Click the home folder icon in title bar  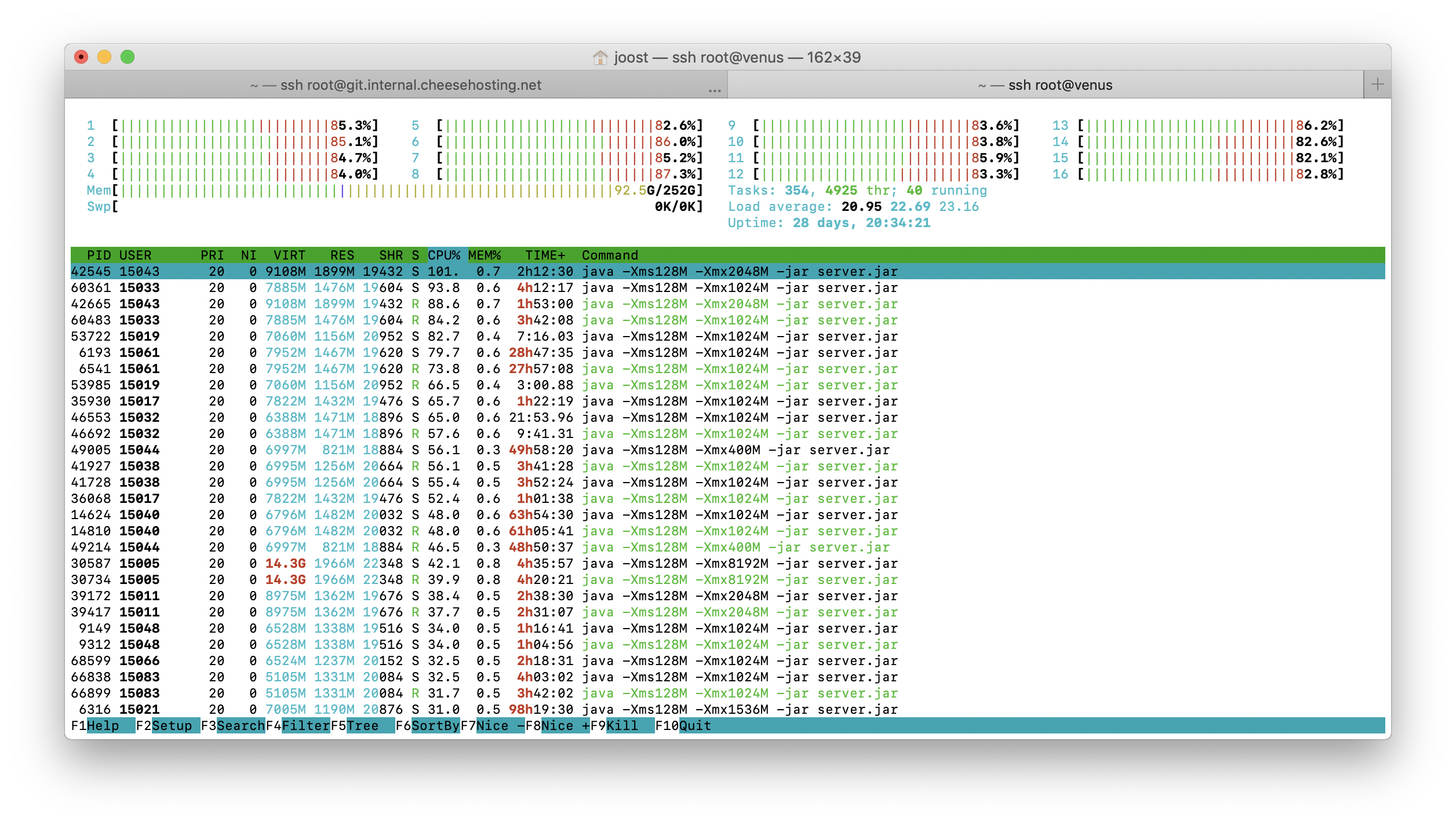[600, 57]
